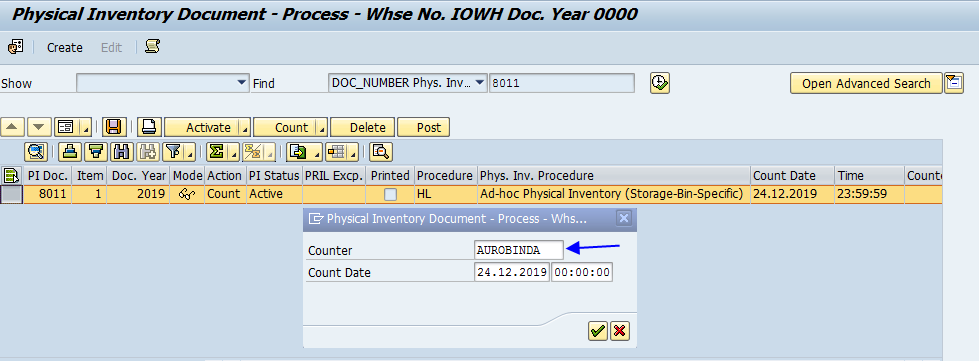Click the Save icon in the toolbar
The width and height of the screenshot is (979, 361).
coord(114,127)
